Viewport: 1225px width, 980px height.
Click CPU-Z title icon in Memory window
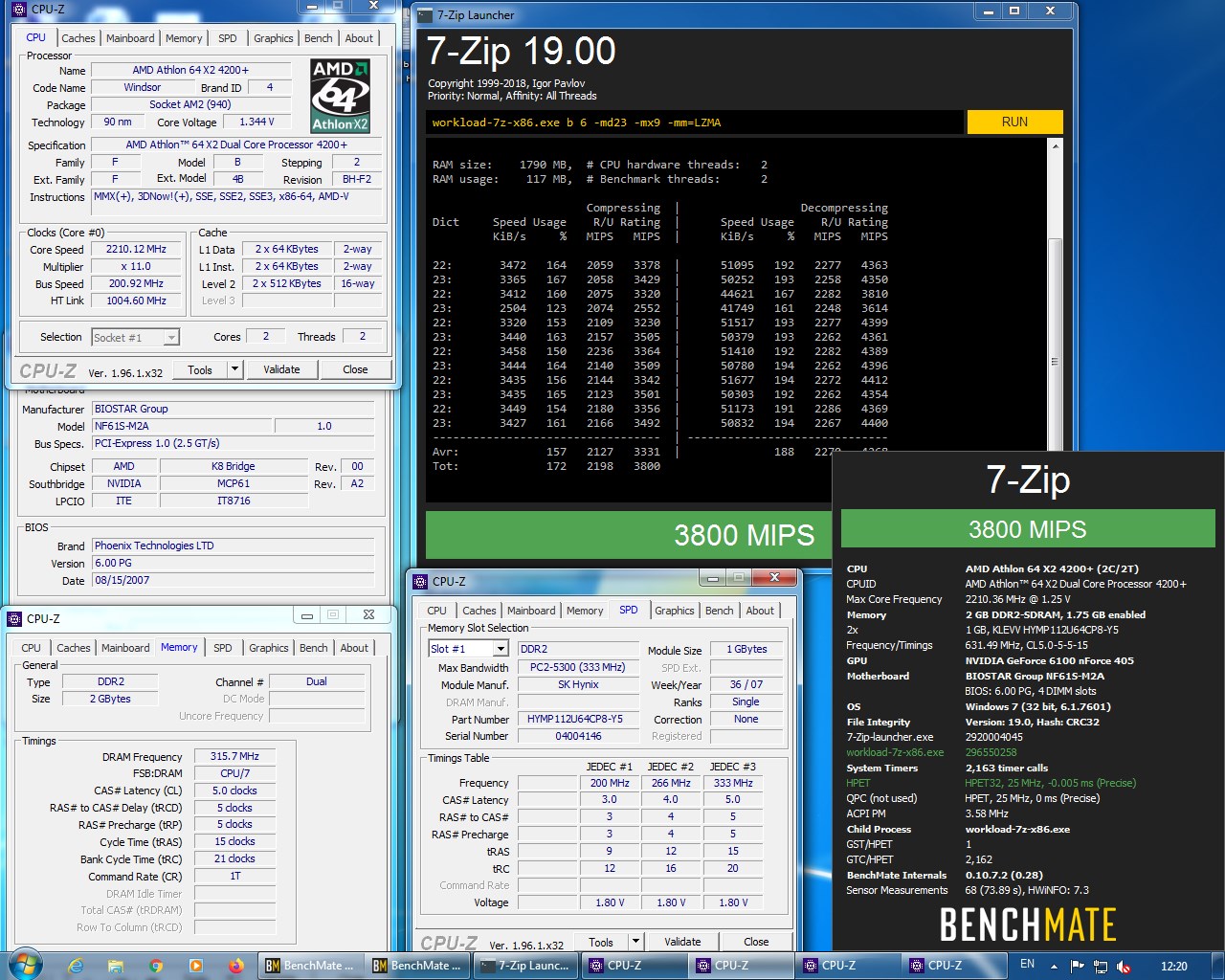pyautogui.click(x=14, y=618)
